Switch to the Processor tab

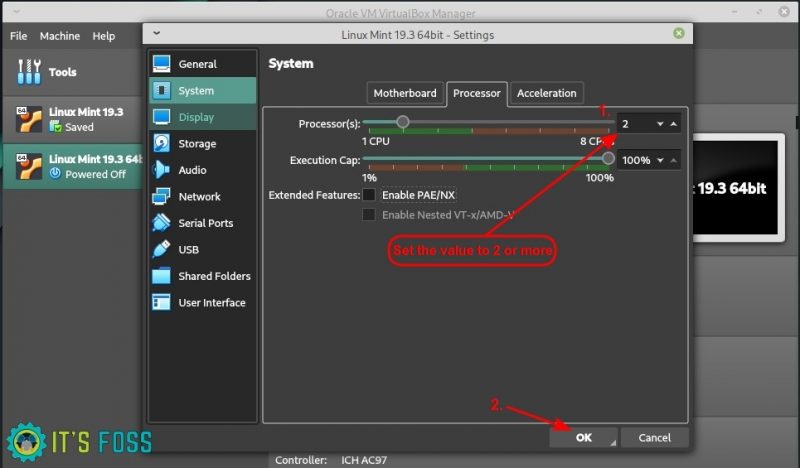477,93
